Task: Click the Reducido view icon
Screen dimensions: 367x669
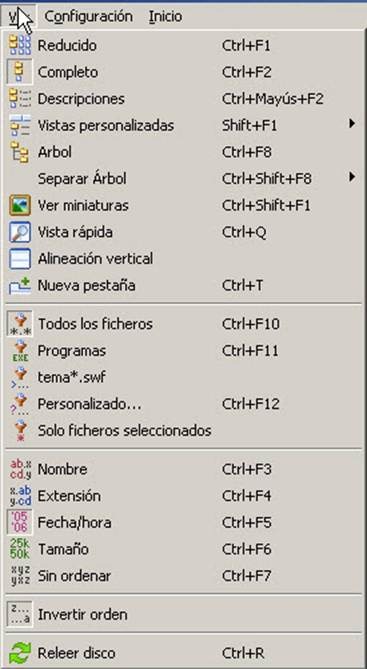Action: coord(20,45)
